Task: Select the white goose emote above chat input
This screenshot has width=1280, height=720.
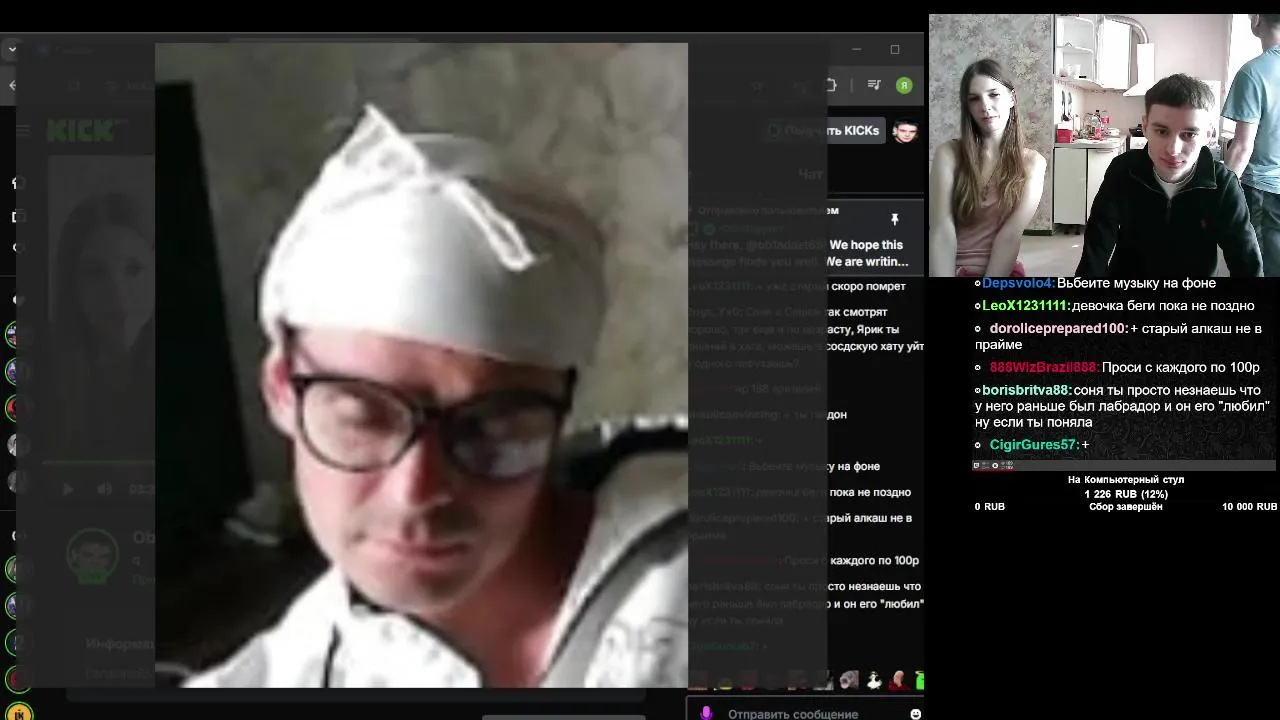Action: (873, 681)
